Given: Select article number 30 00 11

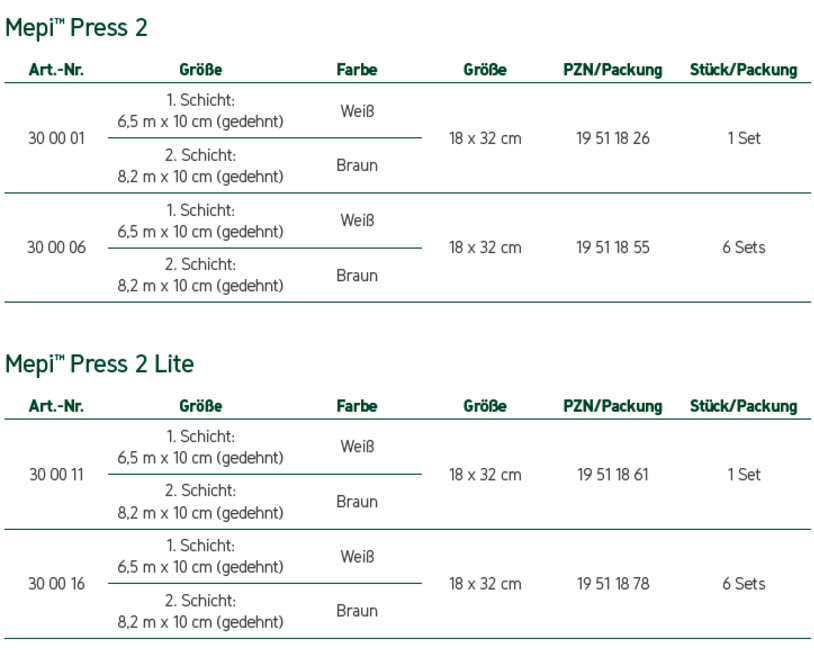Looking at the screenshot, I should pyautogui.click(x=56, y=475).
